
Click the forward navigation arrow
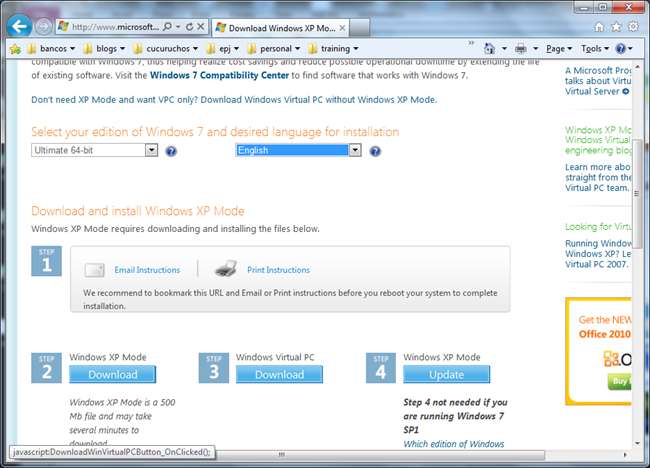[x=43, y=27]
